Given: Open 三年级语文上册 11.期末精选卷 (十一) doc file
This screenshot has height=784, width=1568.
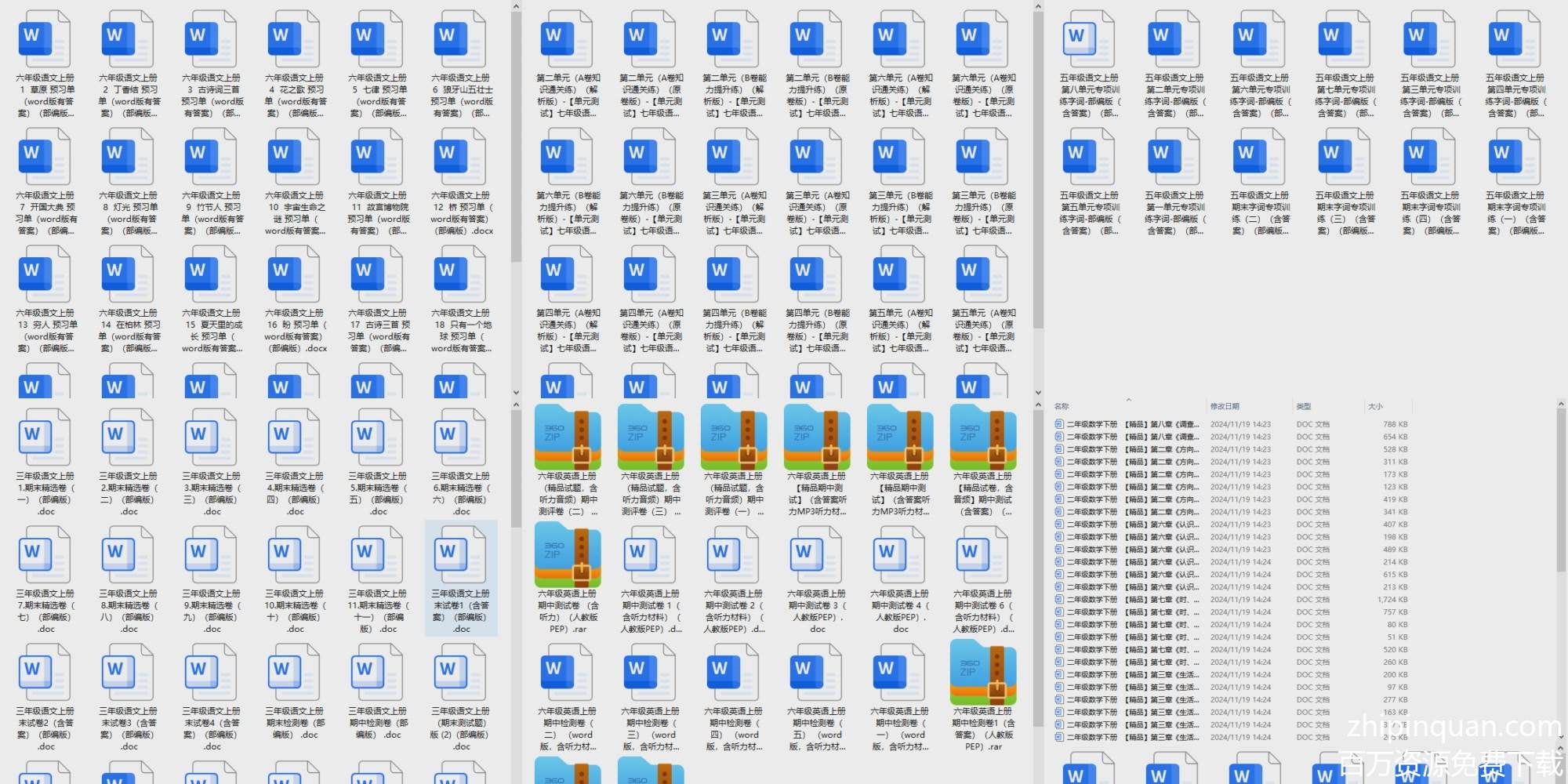Looking at the screenshot, I should tap(378, 557).
